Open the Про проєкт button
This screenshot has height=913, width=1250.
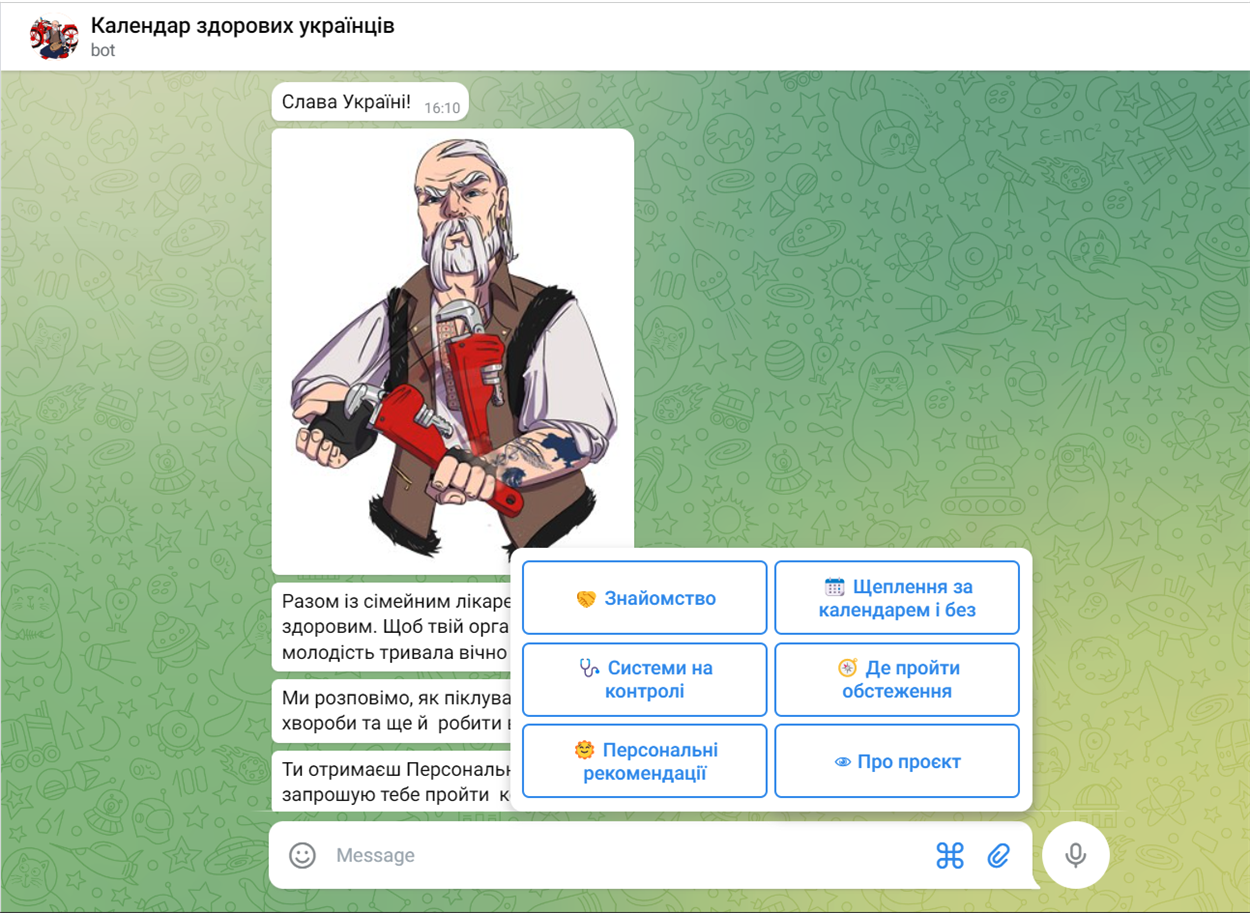[x=897, y=761]
